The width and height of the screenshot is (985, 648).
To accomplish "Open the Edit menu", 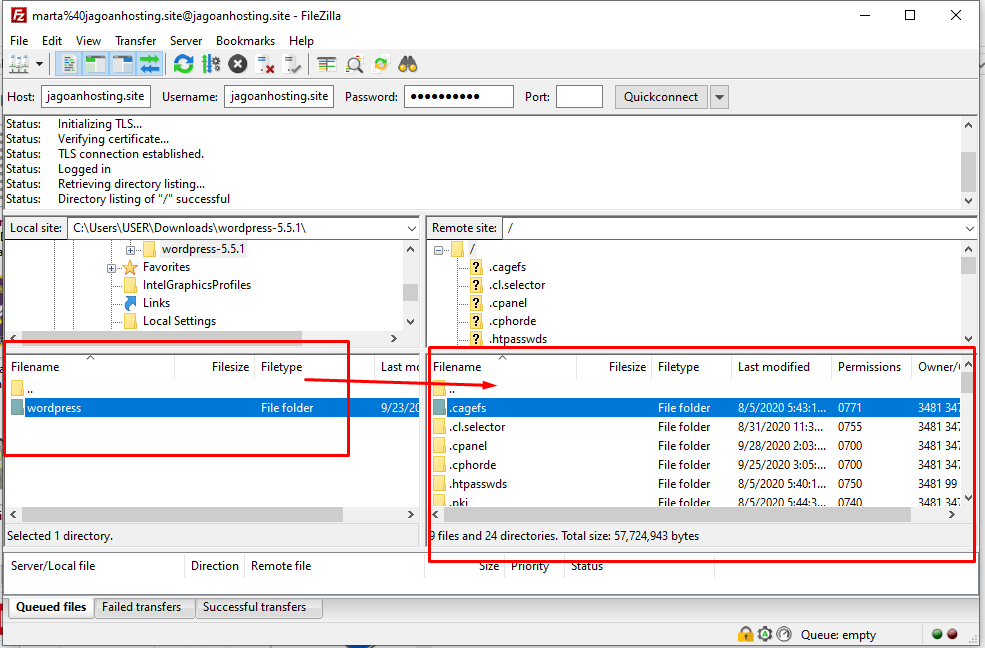I will coord(52,41).
